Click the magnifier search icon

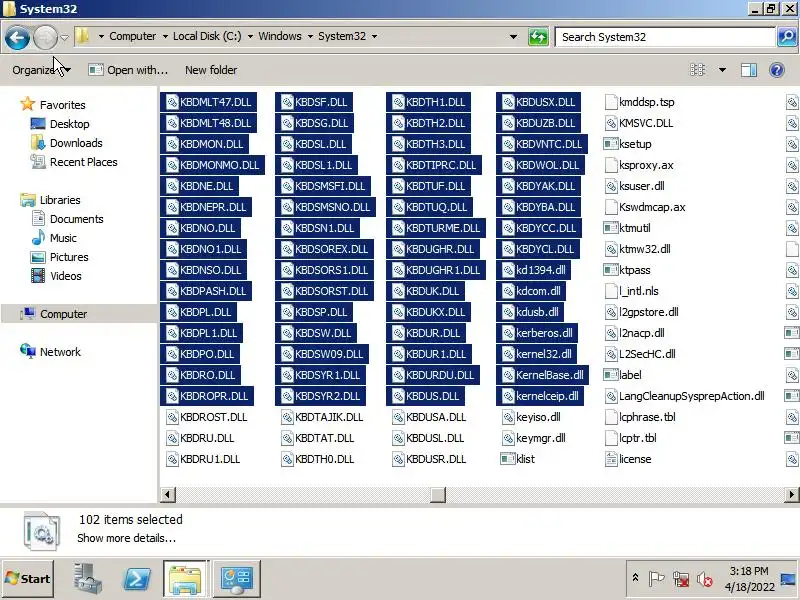click(787, 37)
